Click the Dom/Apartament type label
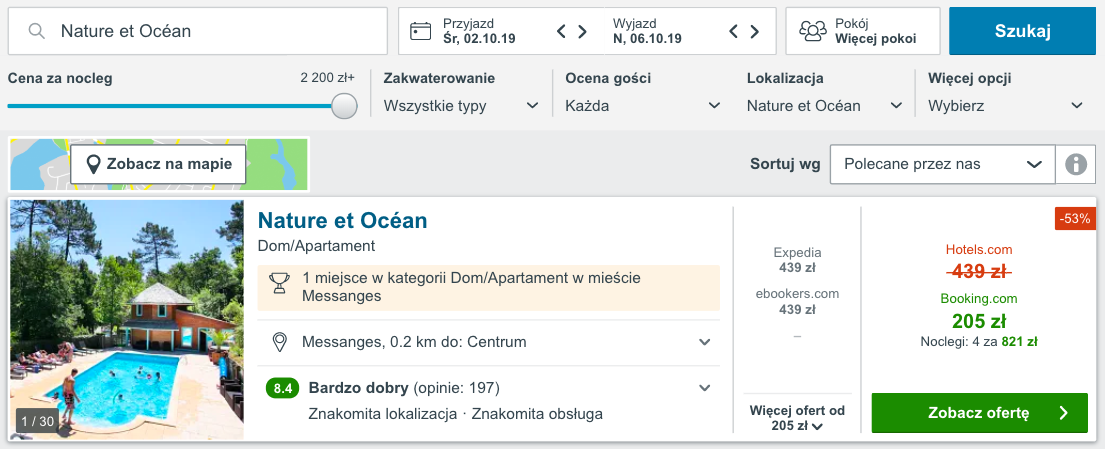The height and width of the screenshot is (449, 1105). [316, 246]
